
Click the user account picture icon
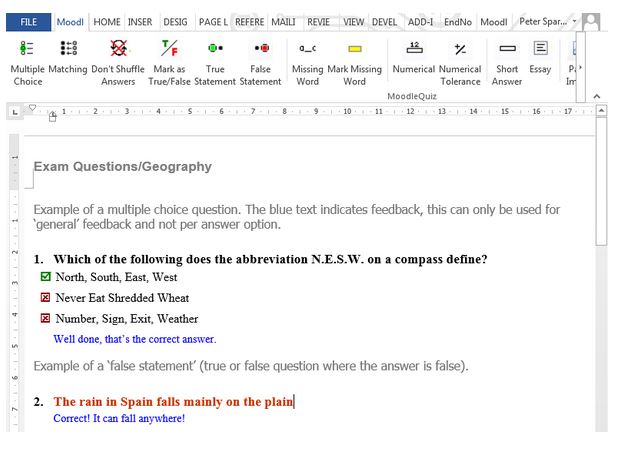(591, 22)
